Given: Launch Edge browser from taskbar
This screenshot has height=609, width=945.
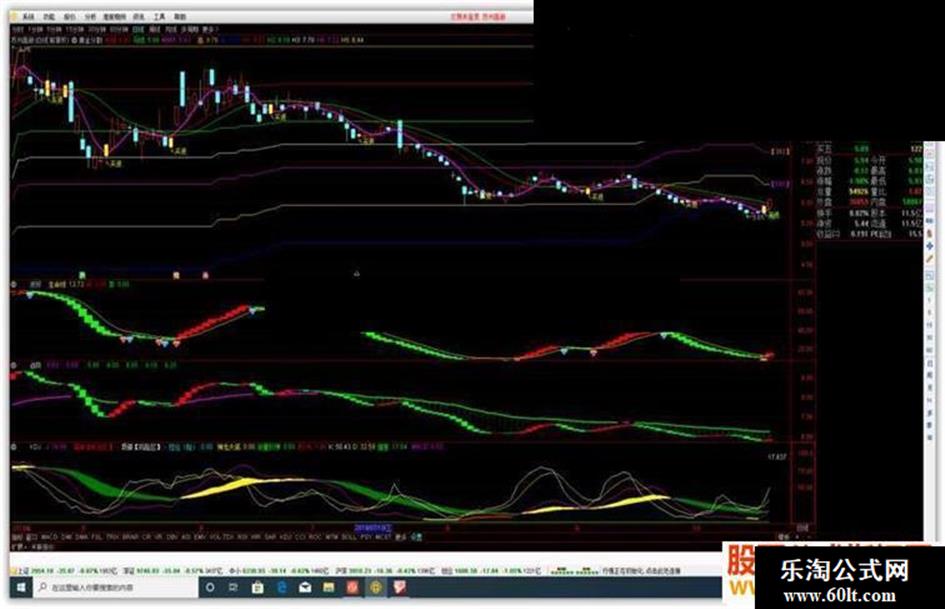Looking at the screenshot, I should click(281, 587).
